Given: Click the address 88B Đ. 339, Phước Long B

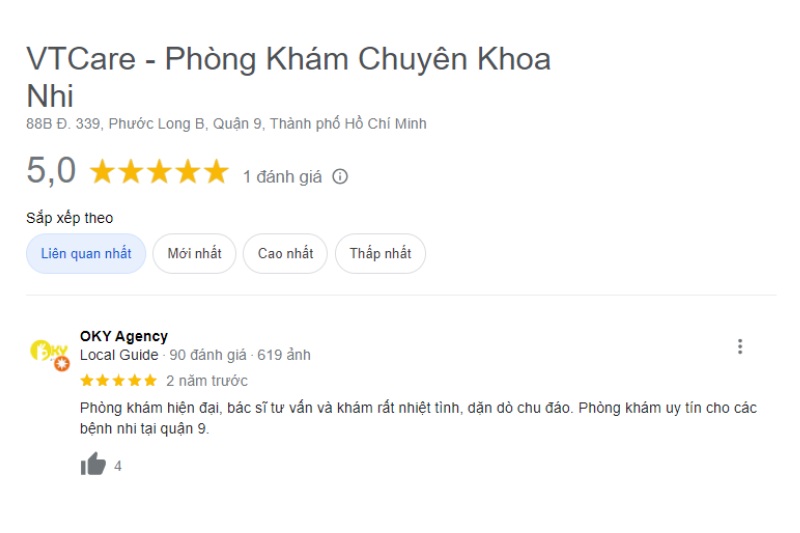Looking at the screenshot, I should pyautogui.click(x=226, y=124).
